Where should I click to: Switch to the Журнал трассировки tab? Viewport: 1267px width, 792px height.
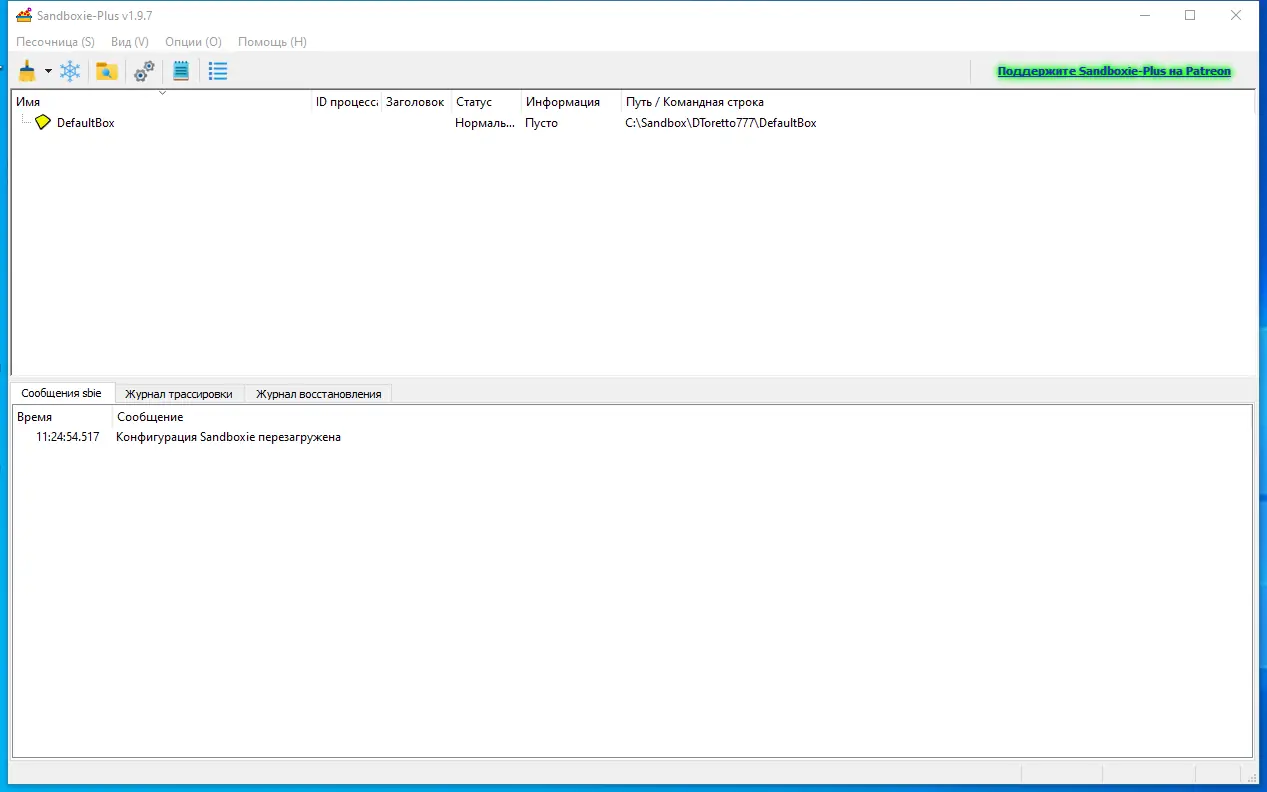179,394
